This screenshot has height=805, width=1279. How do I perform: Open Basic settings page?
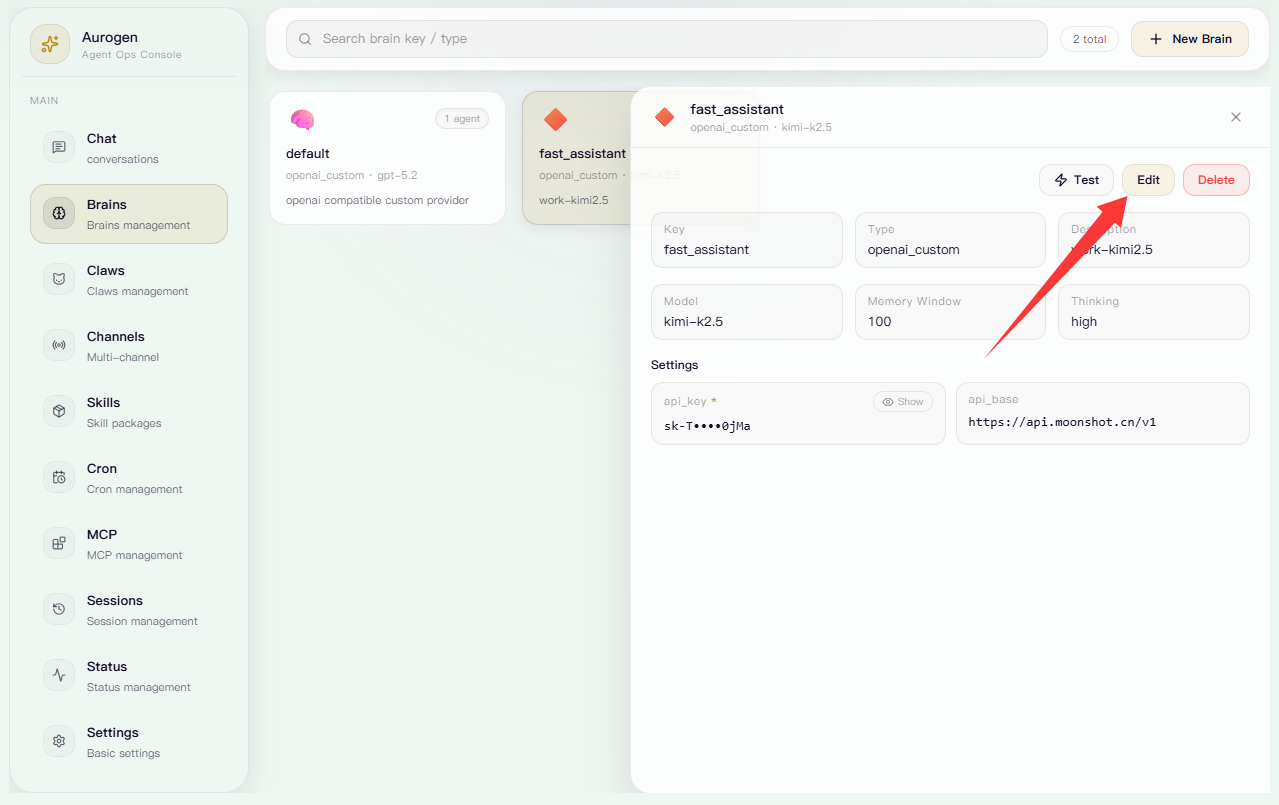[129, 742]
